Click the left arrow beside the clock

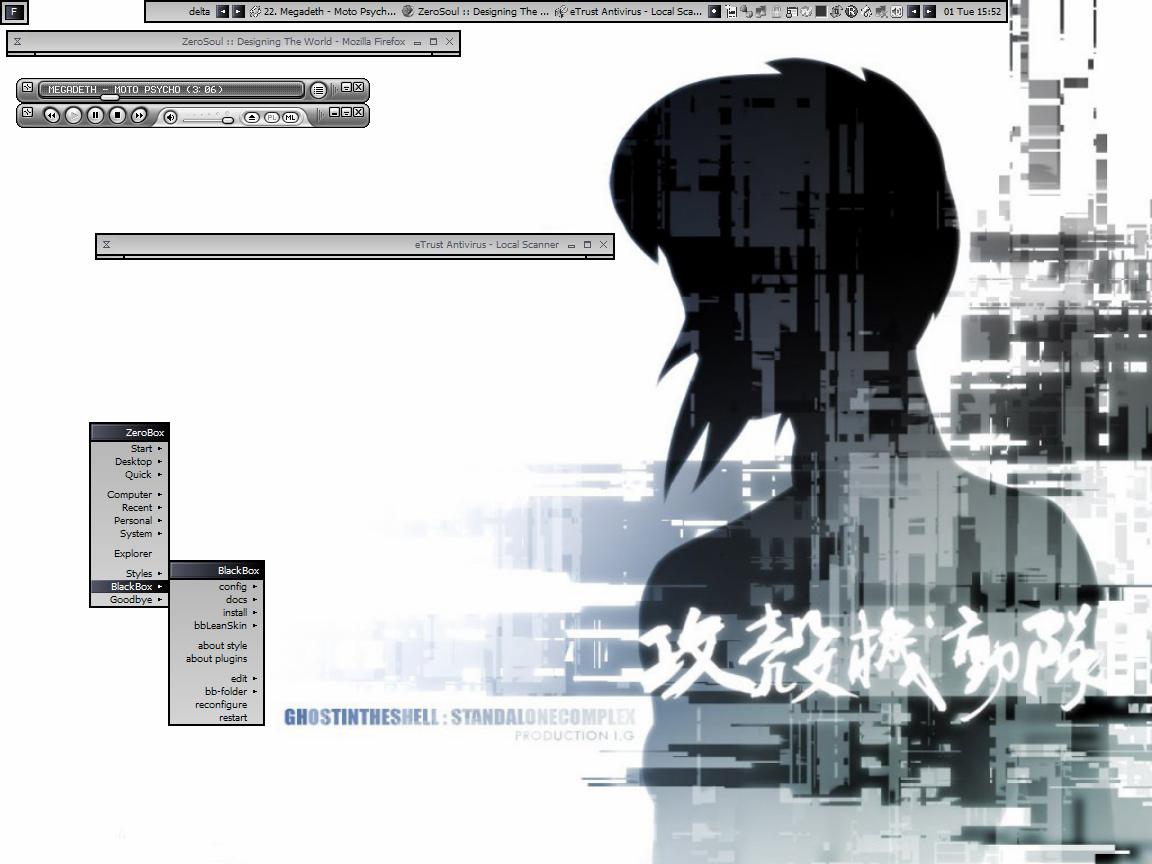coord(913,12)
